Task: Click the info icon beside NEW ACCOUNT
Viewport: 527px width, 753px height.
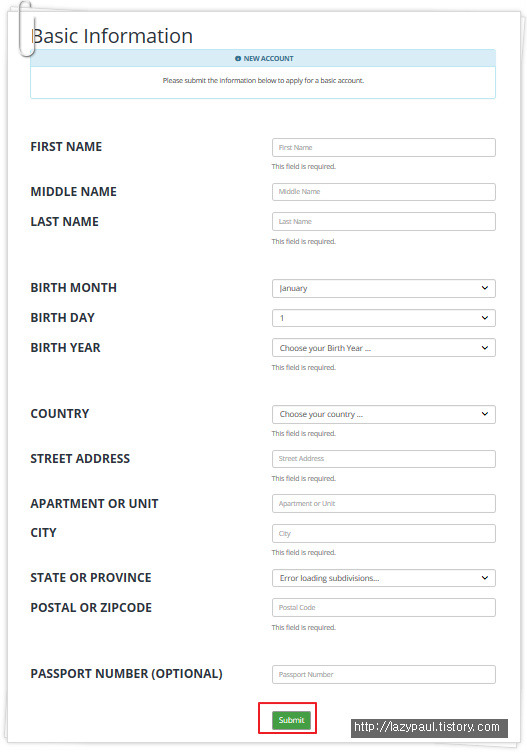Action: click(x=238, y=59)
